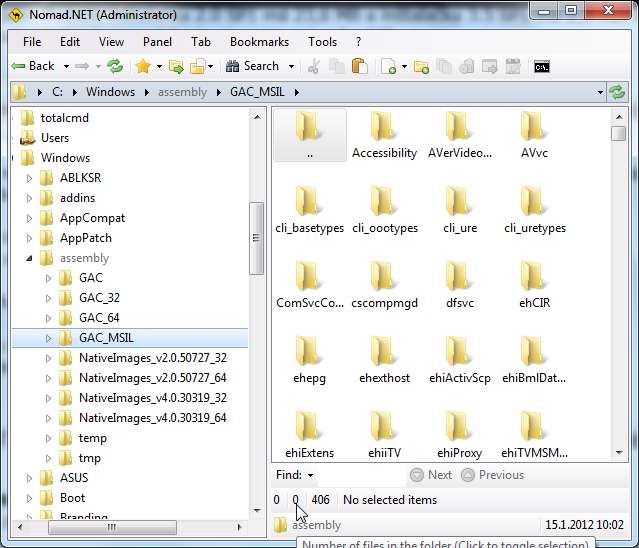Expand the ABLKSR tree node
The height and width of the screenshot is (548, 639).
[29, 178]
